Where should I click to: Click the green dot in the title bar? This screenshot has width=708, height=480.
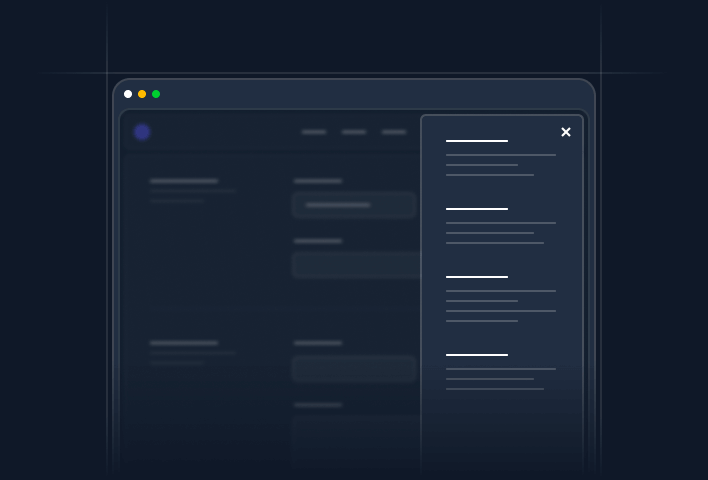pos(156,94)
